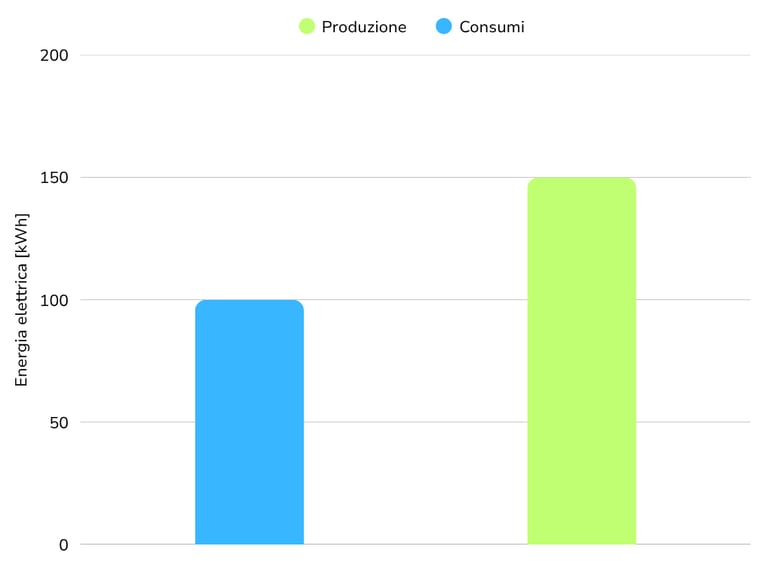
Task: Click the 150 y-axis tick label
Action: [54, 178]
